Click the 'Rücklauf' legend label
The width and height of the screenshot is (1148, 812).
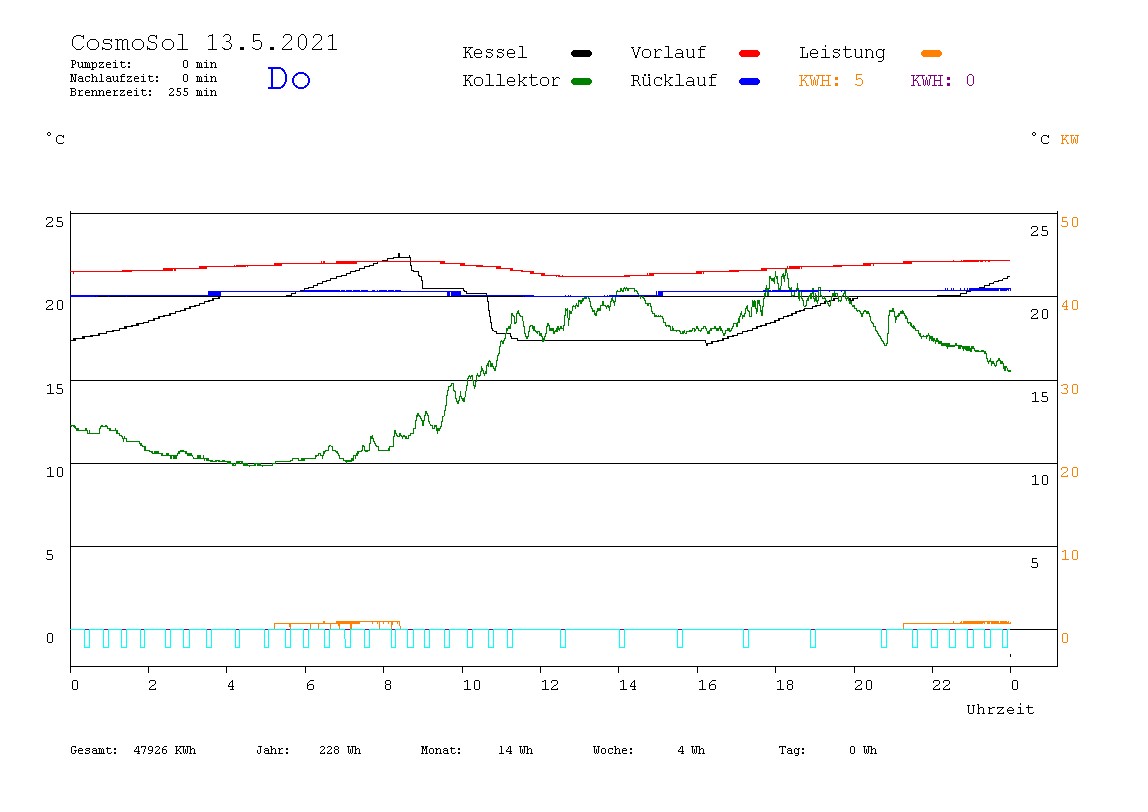point(674,81)
